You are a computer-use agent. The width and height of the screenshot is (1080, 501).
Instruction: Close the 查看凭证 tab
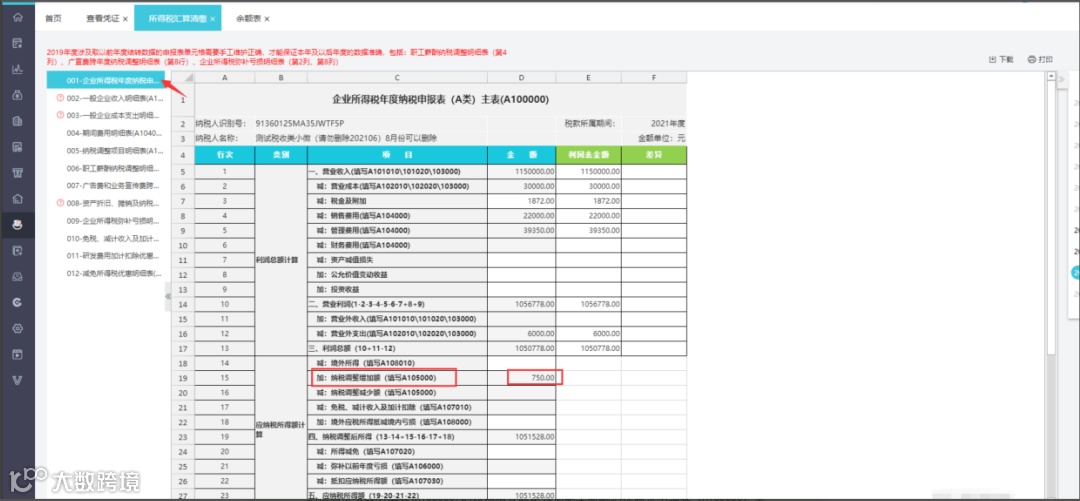coord(125,19)
